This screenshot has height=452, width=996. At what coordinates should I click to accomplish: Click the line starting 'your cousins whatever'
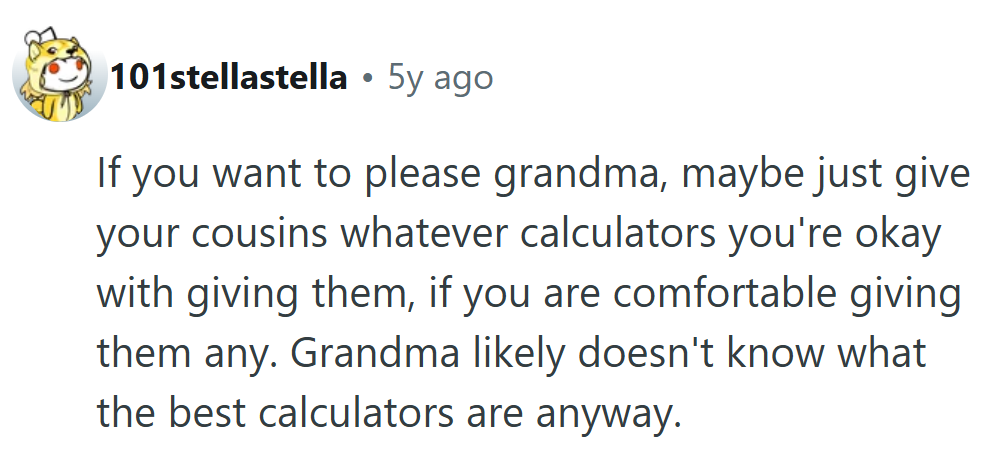(x=518, y=235)
